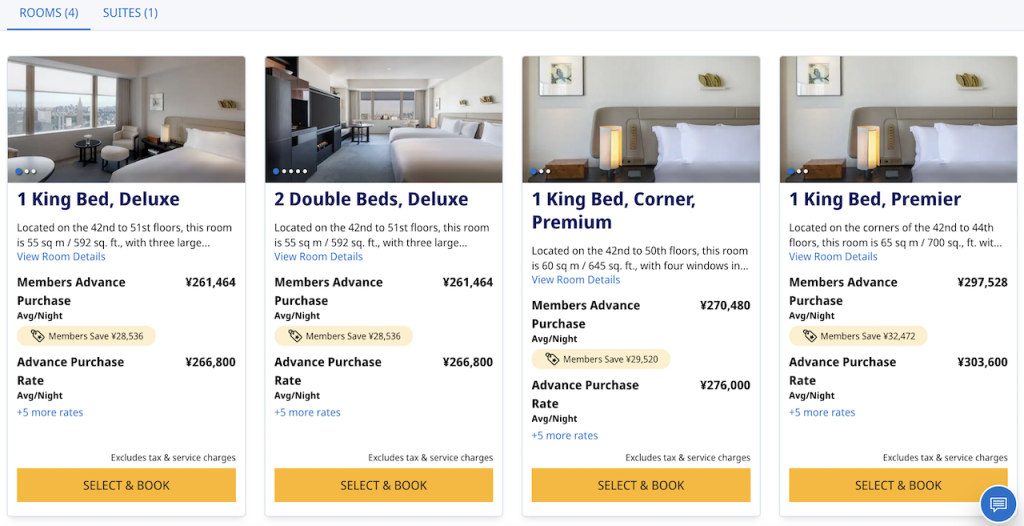View Room Details for 2 Double Beds Deluxe
The height and width of the screenshot is (526, 1024).
point(318,257)
